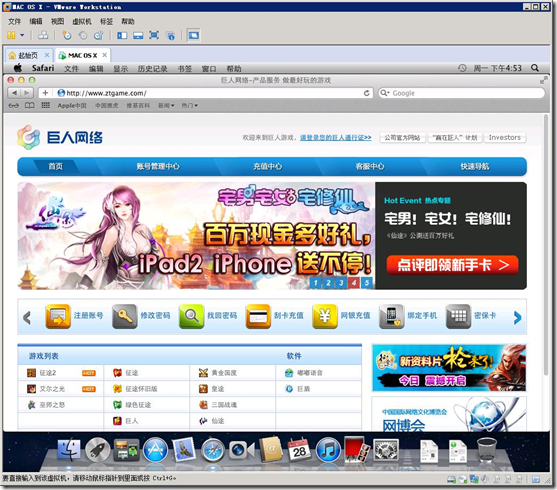Click the login link 请登录您的巨人通行证
The width and height of the screenshot is (557, 490).
[x=335, y=138]
